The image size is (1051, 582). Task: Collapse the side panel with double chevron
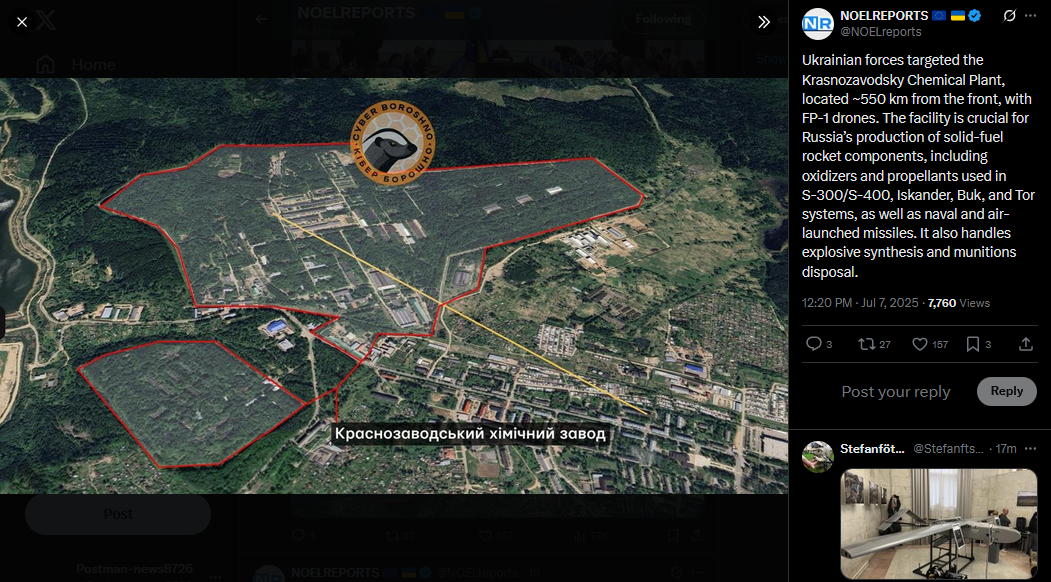(x=763, y=22)
